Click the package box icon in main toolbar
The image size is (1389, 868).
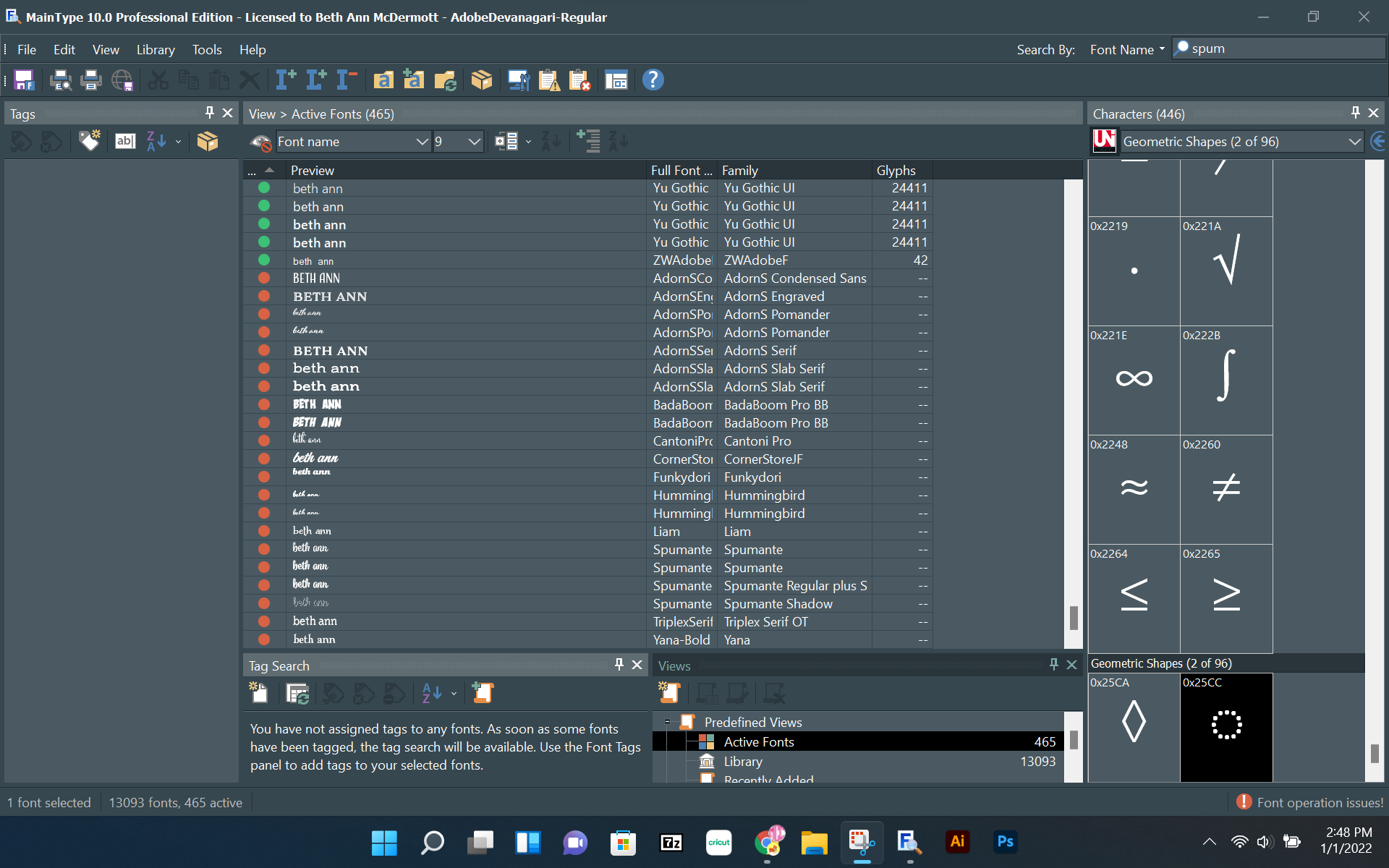tap(481, 80)
